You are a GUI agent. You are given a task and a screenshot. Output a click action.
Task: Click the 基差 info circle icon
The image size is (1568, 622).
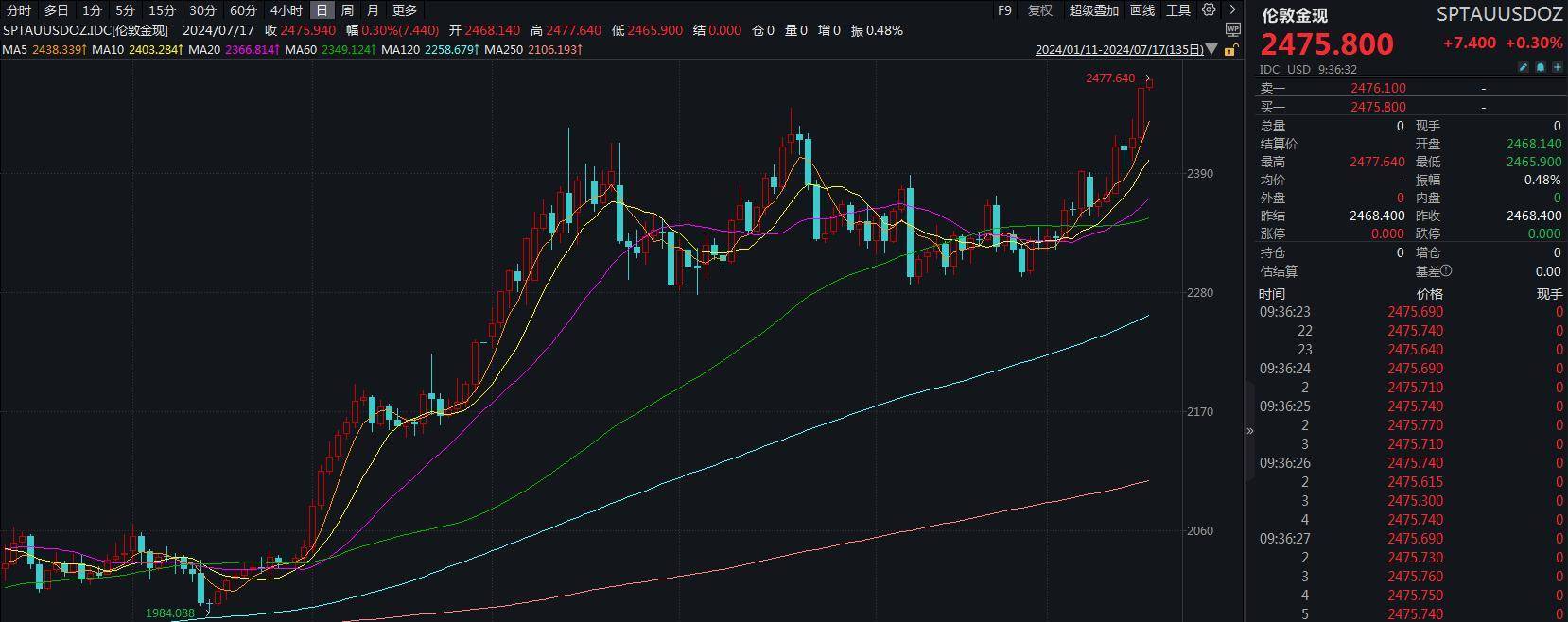[x=1446, y=271]
